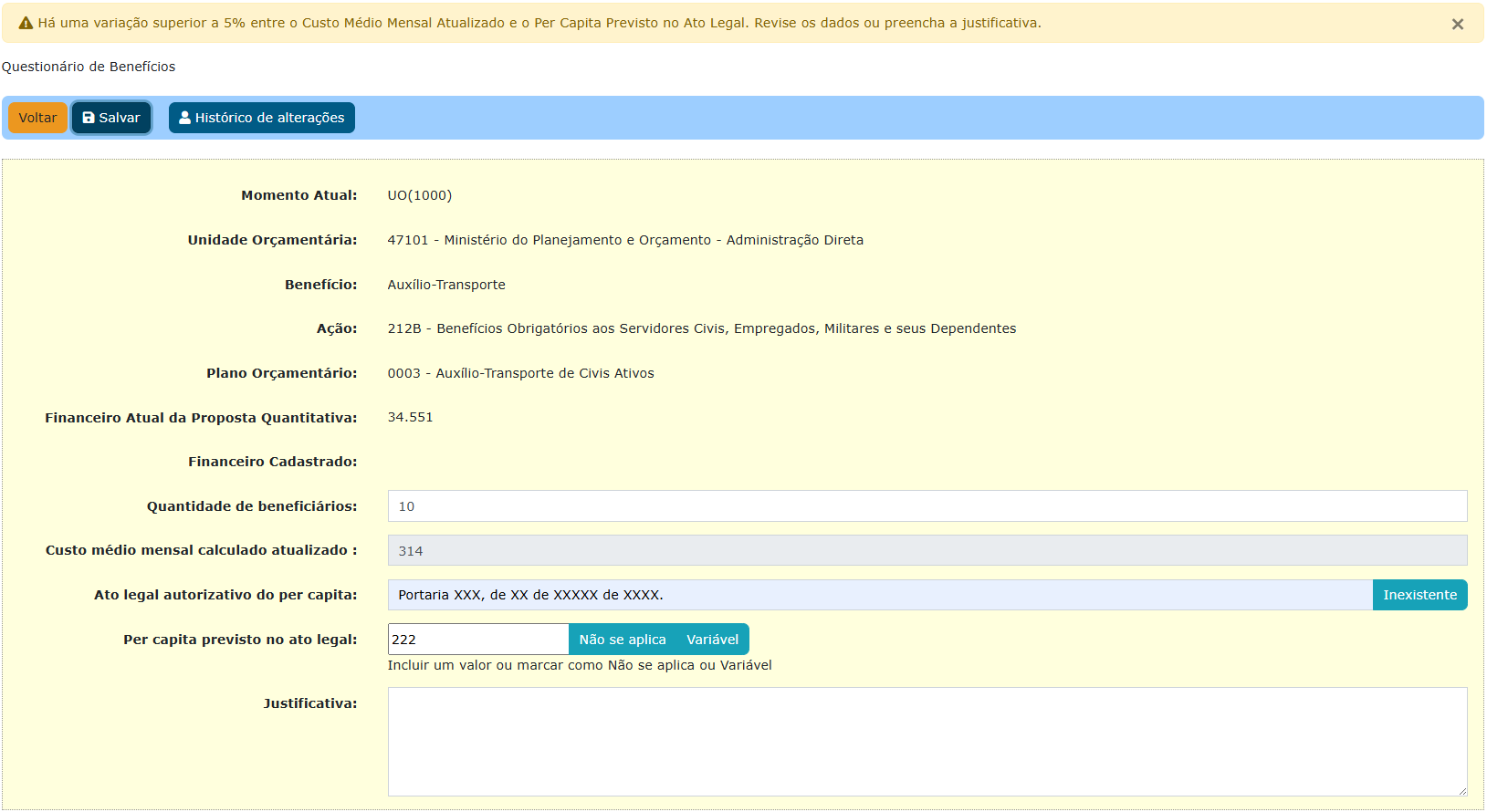Click the 34.551 financeiro value
1487x812 pixels.
click(x=411, y=417)
